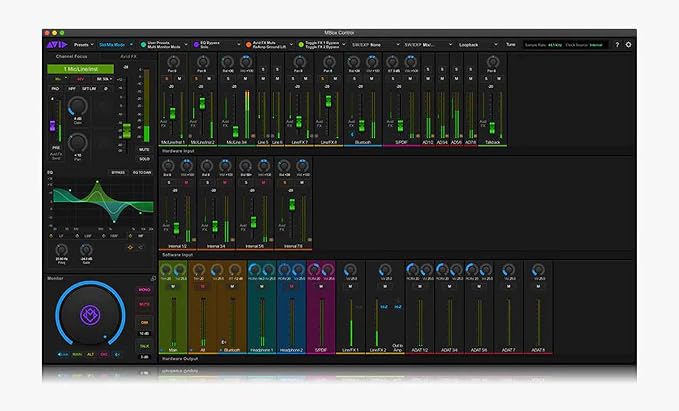Click the fader on Mic/Line/Inst 1 strip
This screenshot has height=411, width=679.
click(x=172, y=113)
